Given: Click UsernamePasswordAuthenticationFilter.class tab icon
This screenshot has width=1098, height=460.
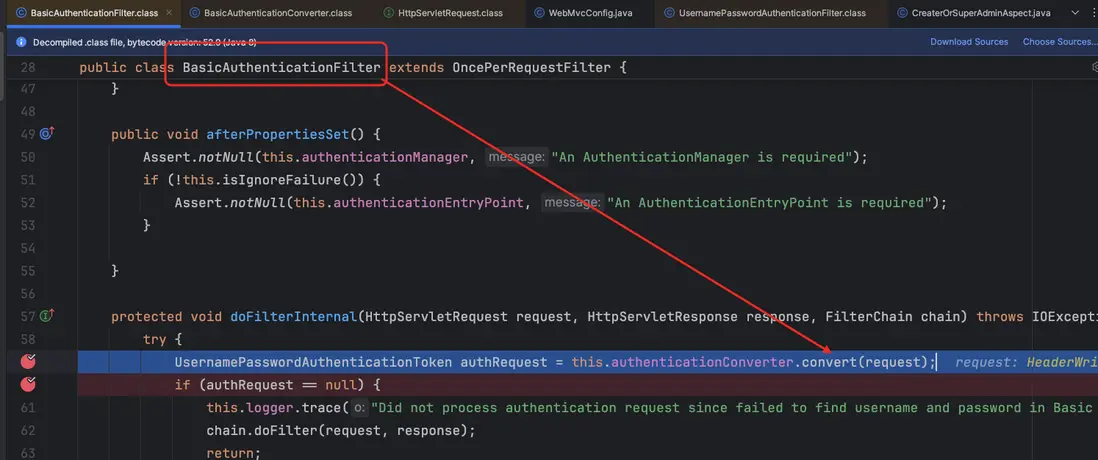Looking at the screenshot, I should pyautogui.click(x=669, y=13).
